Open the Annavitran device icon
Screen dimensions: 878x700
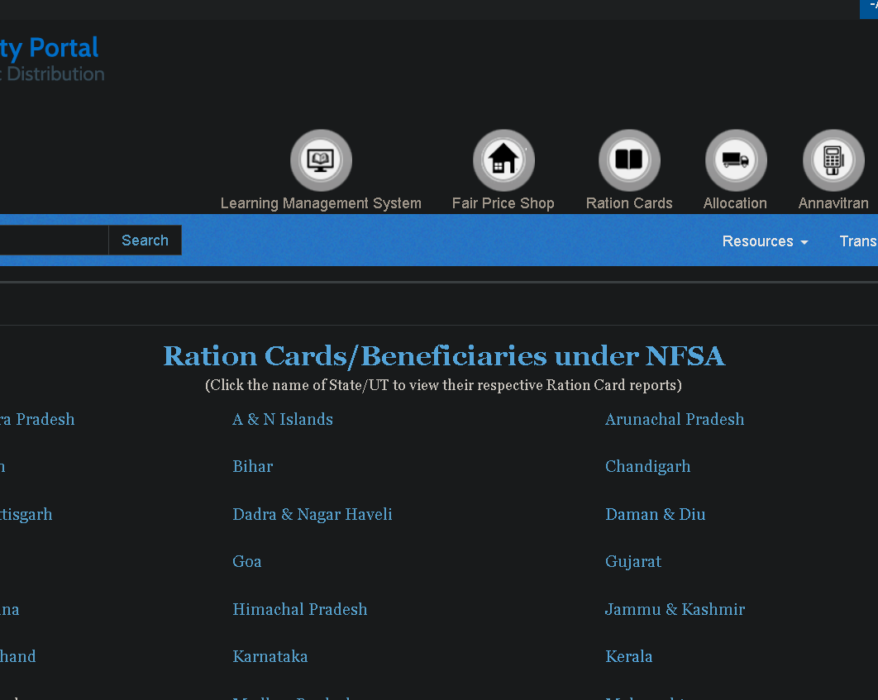pyautogui.click(x=834, y=160)
